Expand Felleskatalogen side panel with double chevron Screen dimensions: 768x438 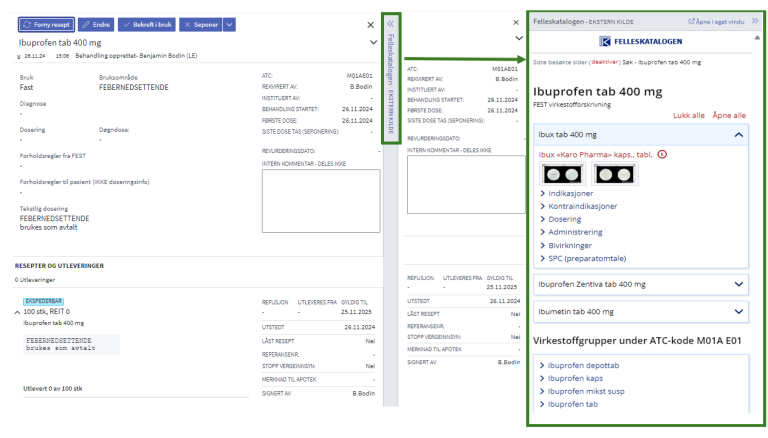tap(391, 24)
